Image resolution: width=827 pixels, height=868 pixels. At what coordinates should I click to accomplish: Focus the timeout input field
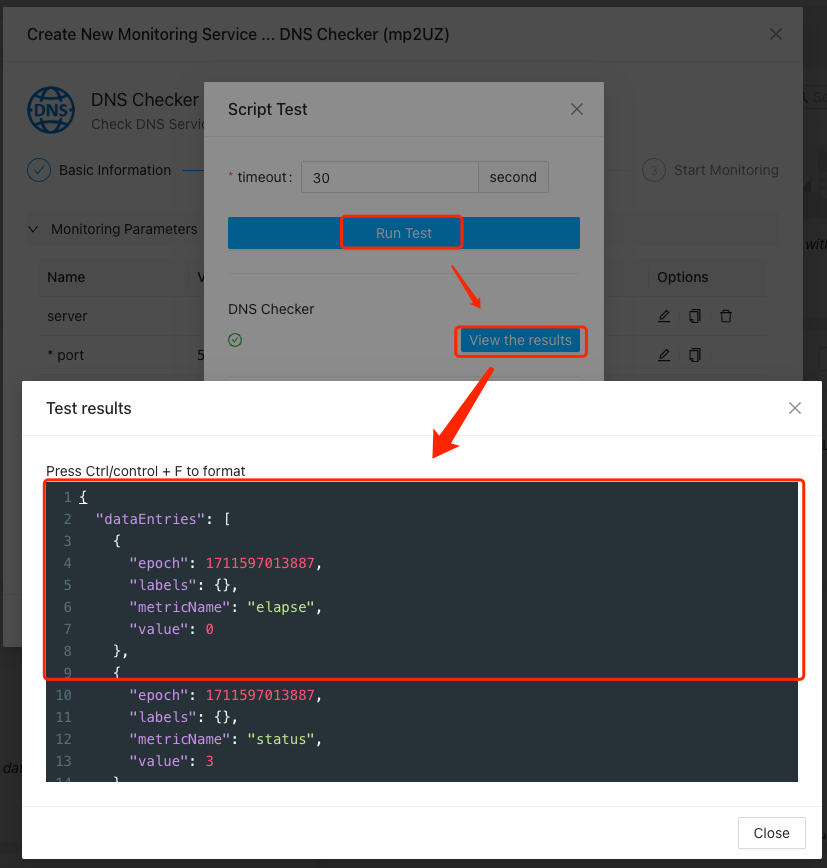(x=390, y=177)
